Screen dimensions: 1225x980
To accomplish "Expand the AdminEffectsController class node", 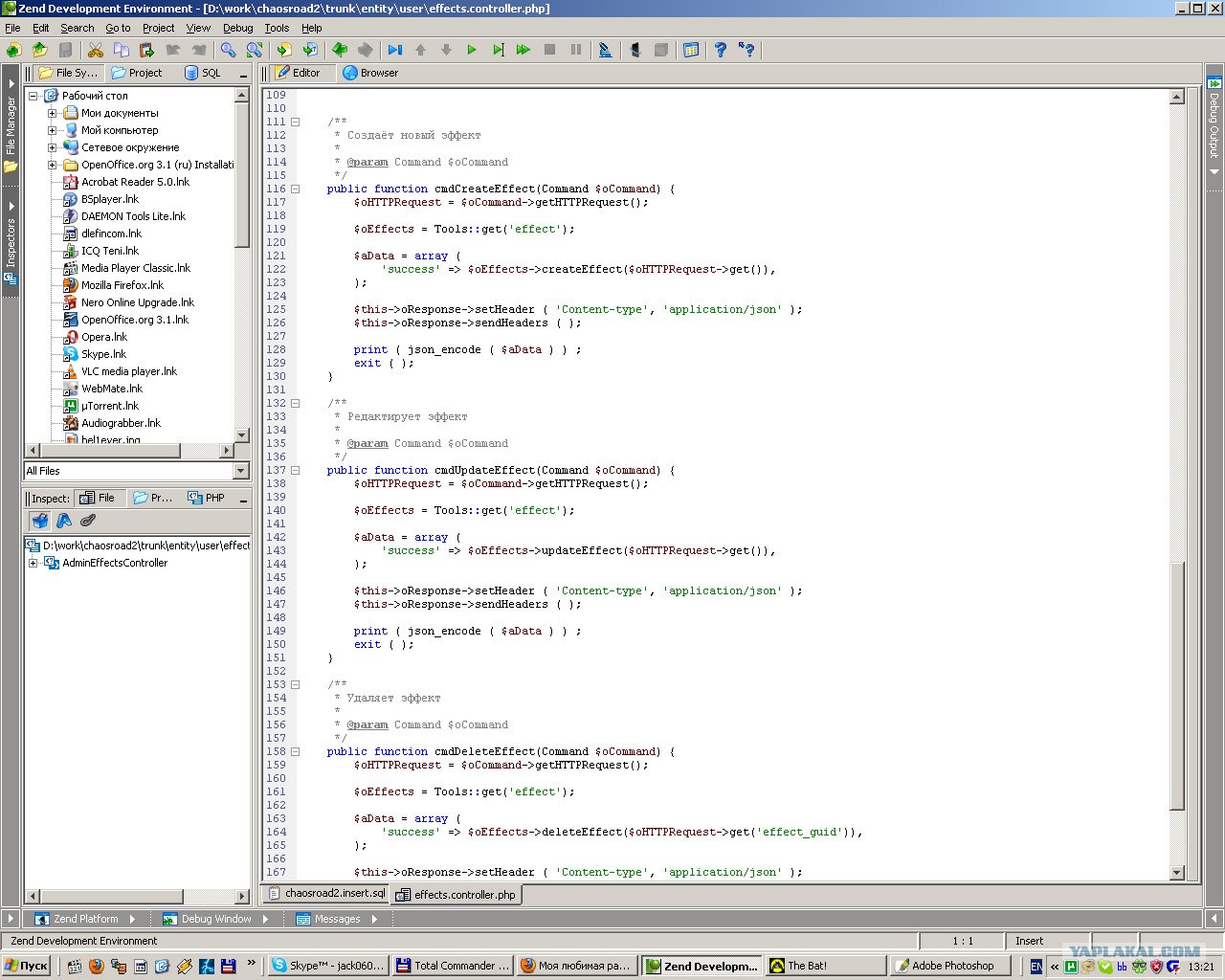I will click(x=33, y=563).
